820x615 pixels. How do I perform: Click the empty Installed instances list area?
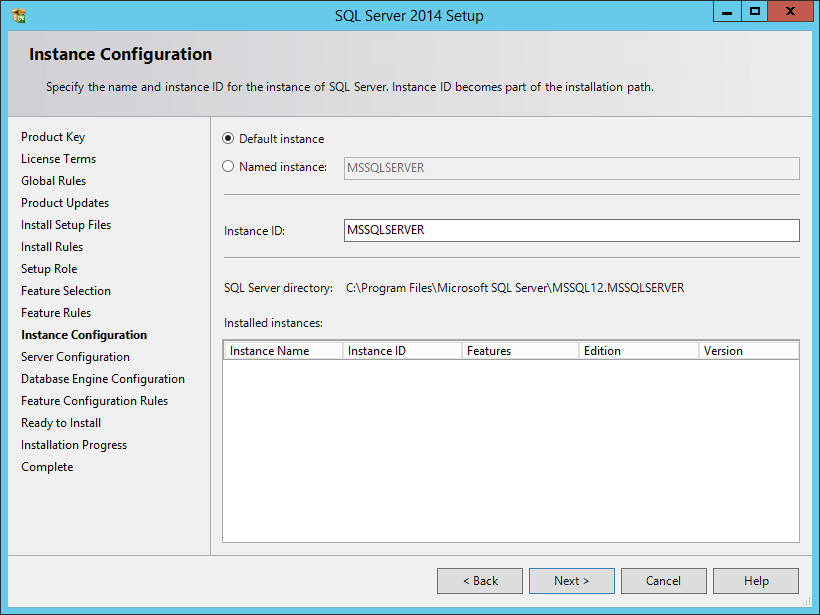pyautogui.click(x=511, y=450)
